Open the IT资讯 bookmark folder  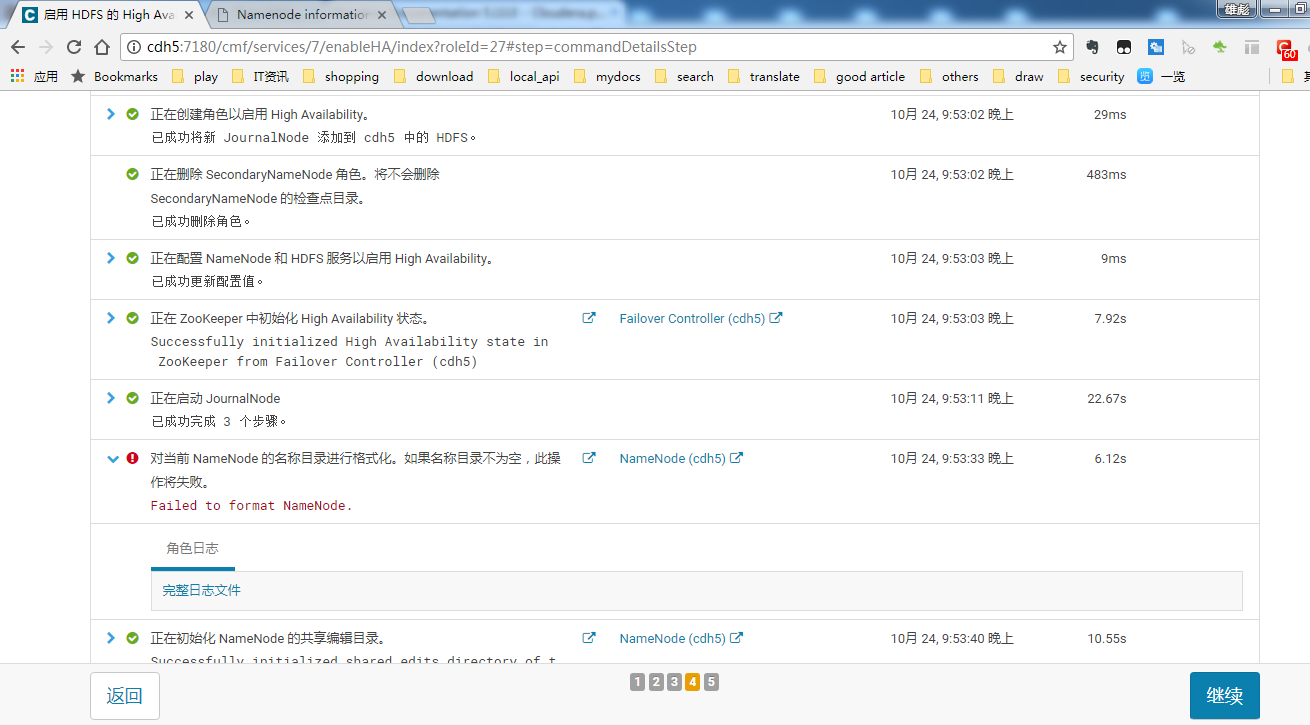pyautogui.click(x=260, y=76)
